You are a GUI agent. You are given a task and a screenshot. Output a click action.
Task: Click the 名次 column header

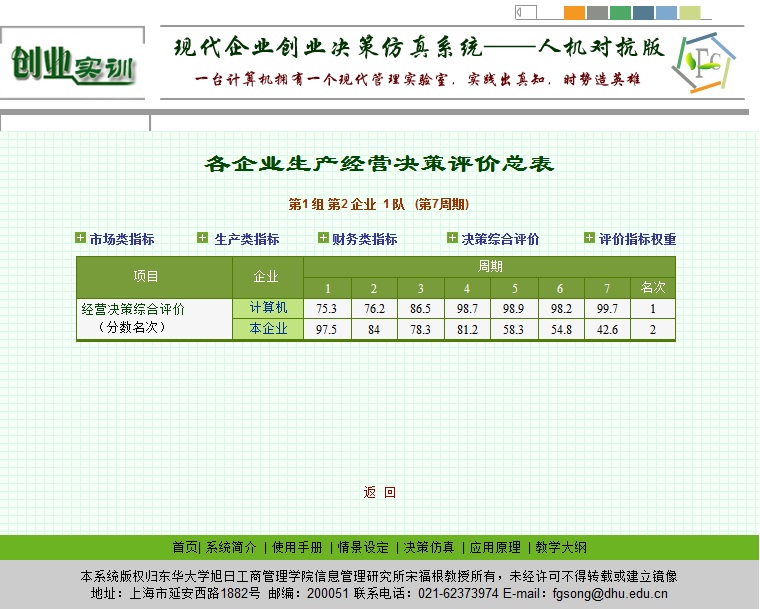652,288
